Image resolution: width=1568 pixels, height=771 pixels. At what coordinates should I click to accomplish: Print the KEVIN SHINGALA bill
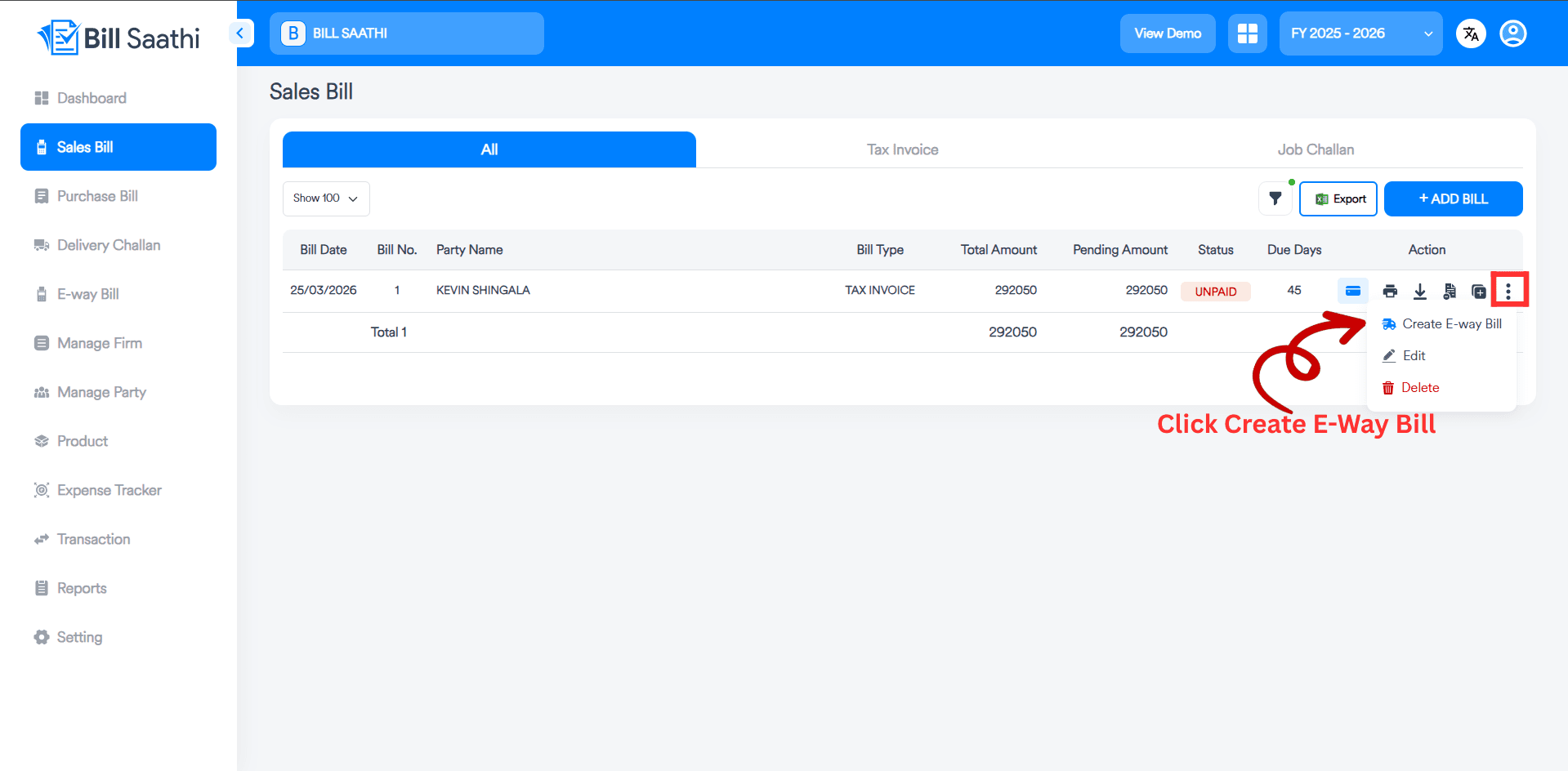(x=1390, y=291)
